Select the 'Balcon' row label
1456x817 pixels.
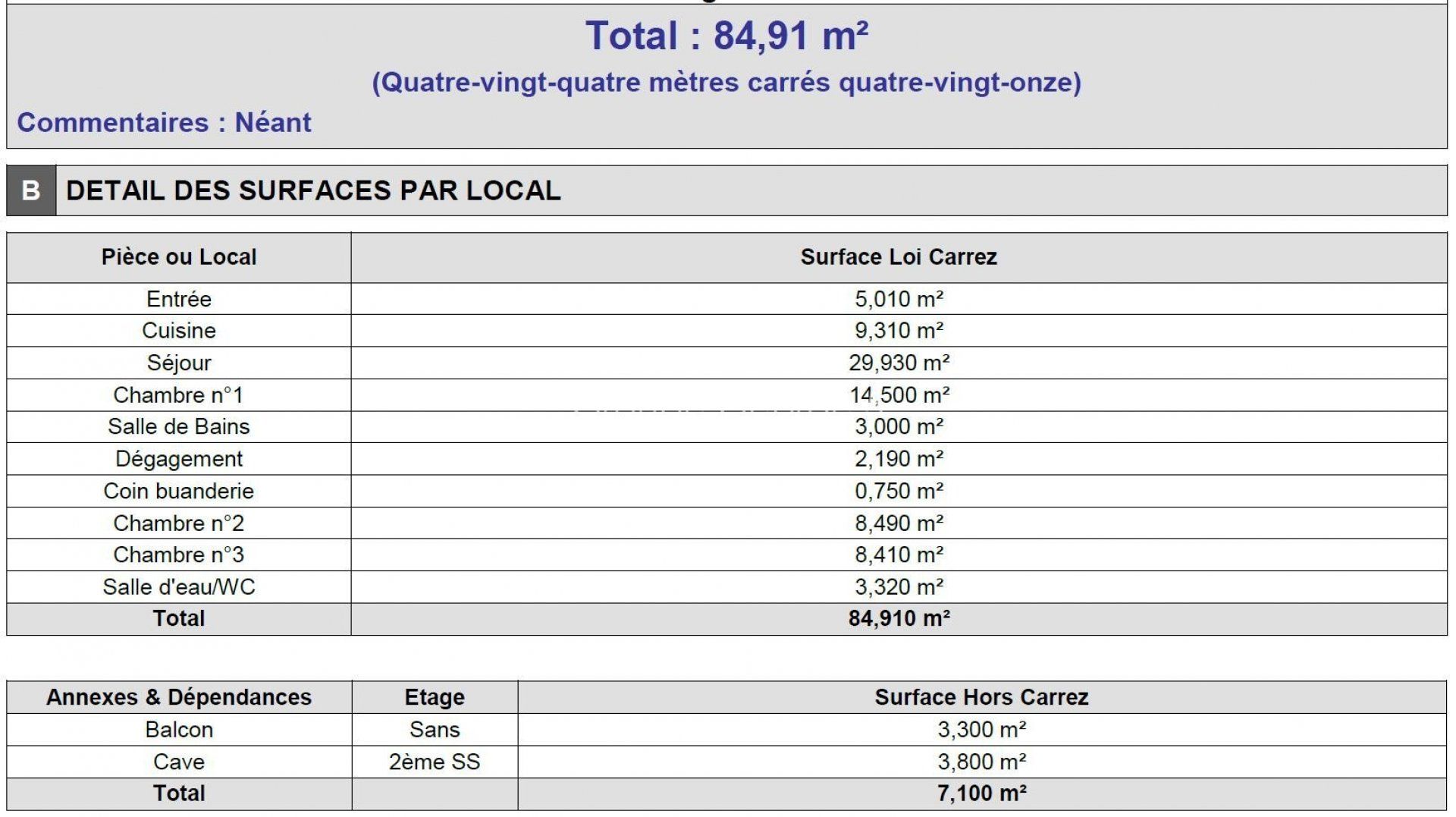click(179, 730)
